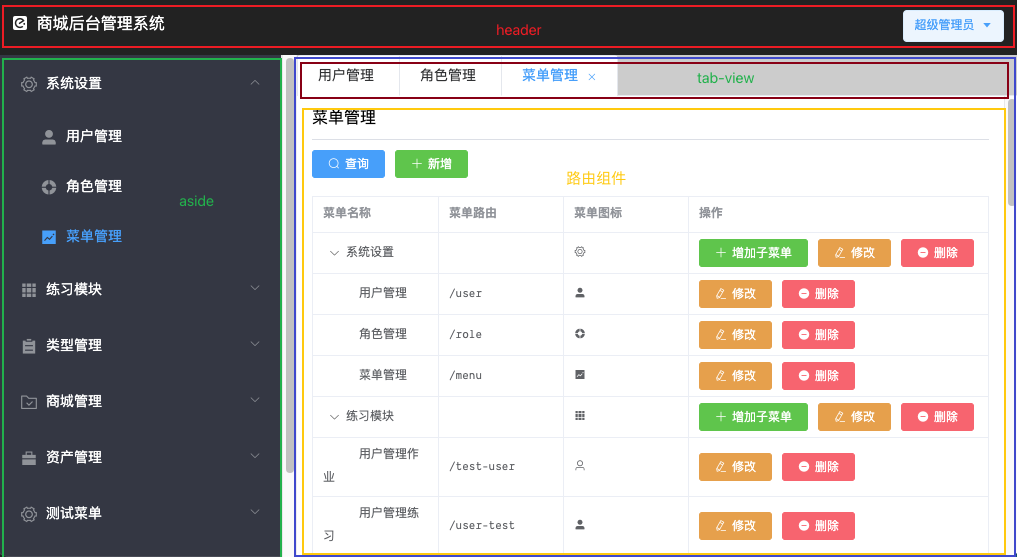Viewport: 1017px width, 557px height.
Task: Click the blue 查询 button
Action: (348, 164)
